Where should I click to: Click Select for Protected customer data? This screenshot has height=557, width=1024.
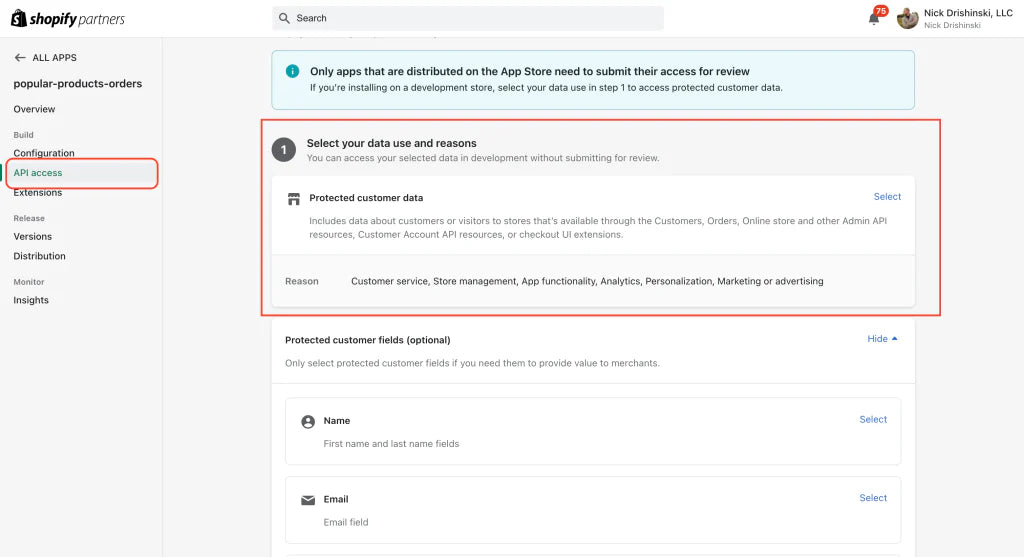[887, 197]
